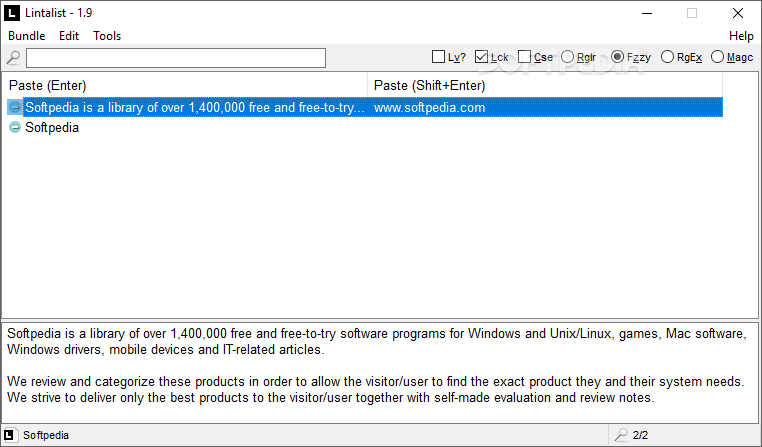Click the Paste (Shift+Enter) column header
Image resolution: width=762 pixels, height=447 pixels.
pos(545,86)
